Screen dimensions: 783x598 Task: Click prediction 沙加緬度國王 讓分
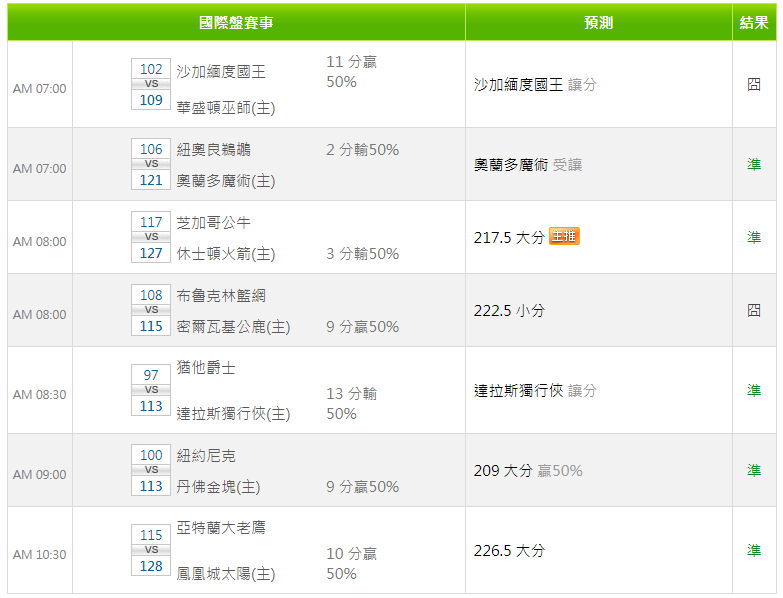point(535,84)
